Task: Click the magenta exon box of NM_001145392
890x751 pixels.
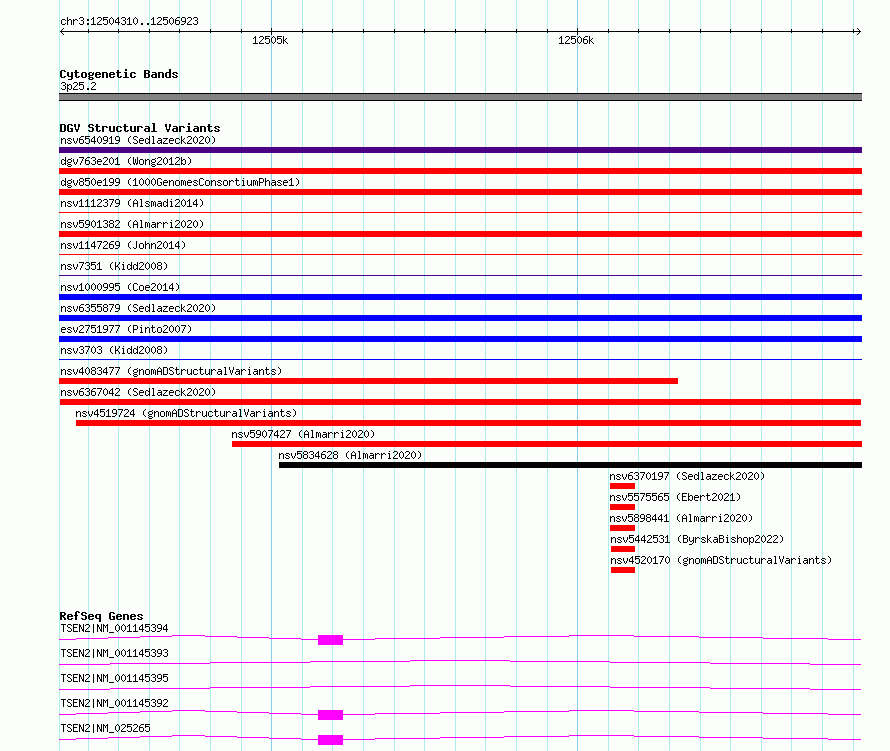Action: coord(330,715)
